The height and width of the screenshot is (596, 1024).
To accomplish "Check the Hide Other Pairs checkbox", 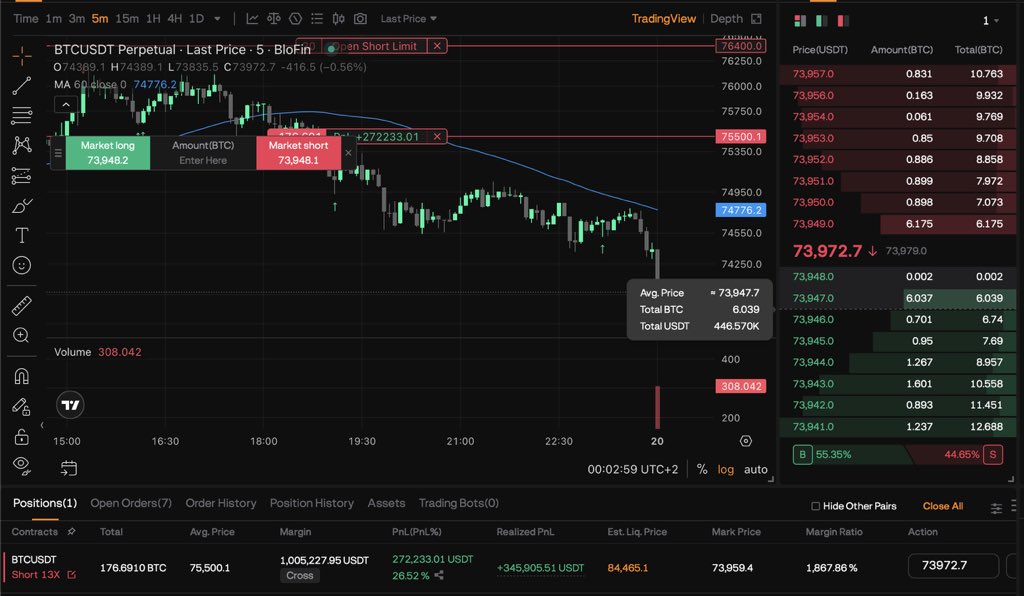I will coord(815,506).
